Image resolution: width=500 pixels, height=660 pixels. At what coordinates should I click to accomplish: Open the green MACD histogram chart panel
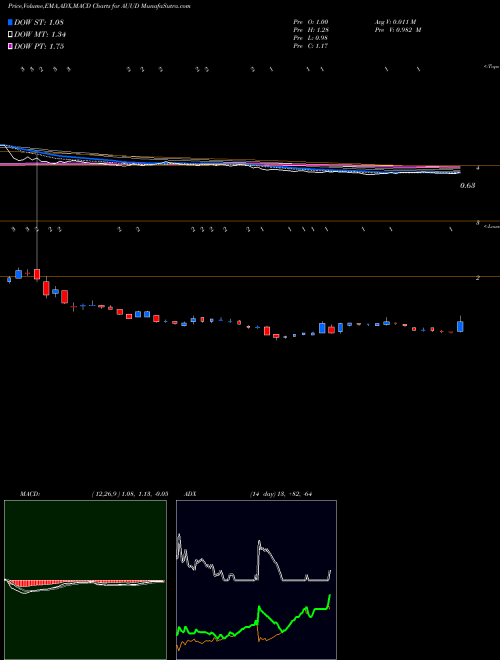point(85,580)
